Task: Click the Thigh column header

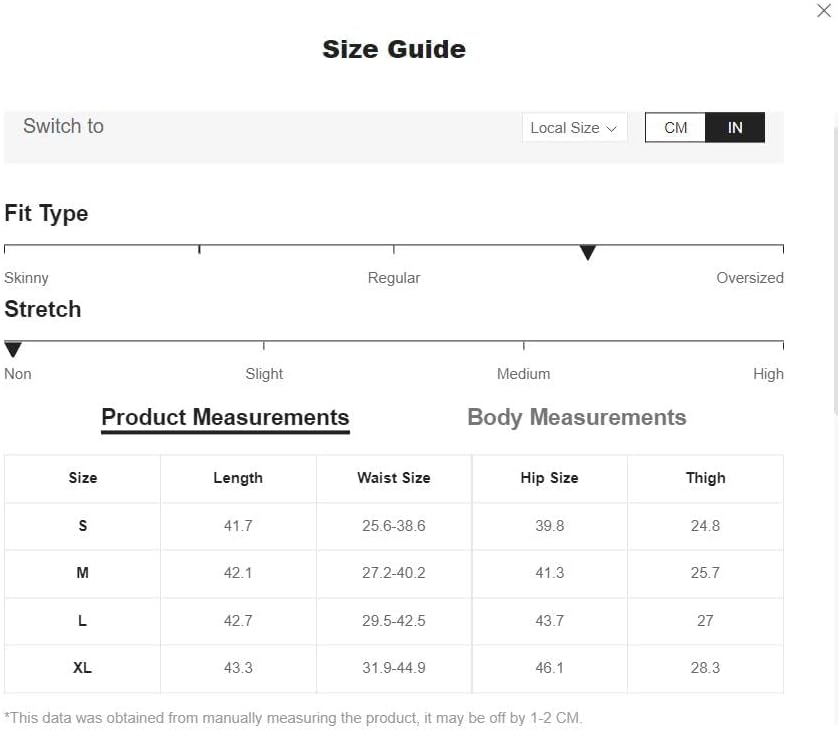Action: [x=705, y=478]
